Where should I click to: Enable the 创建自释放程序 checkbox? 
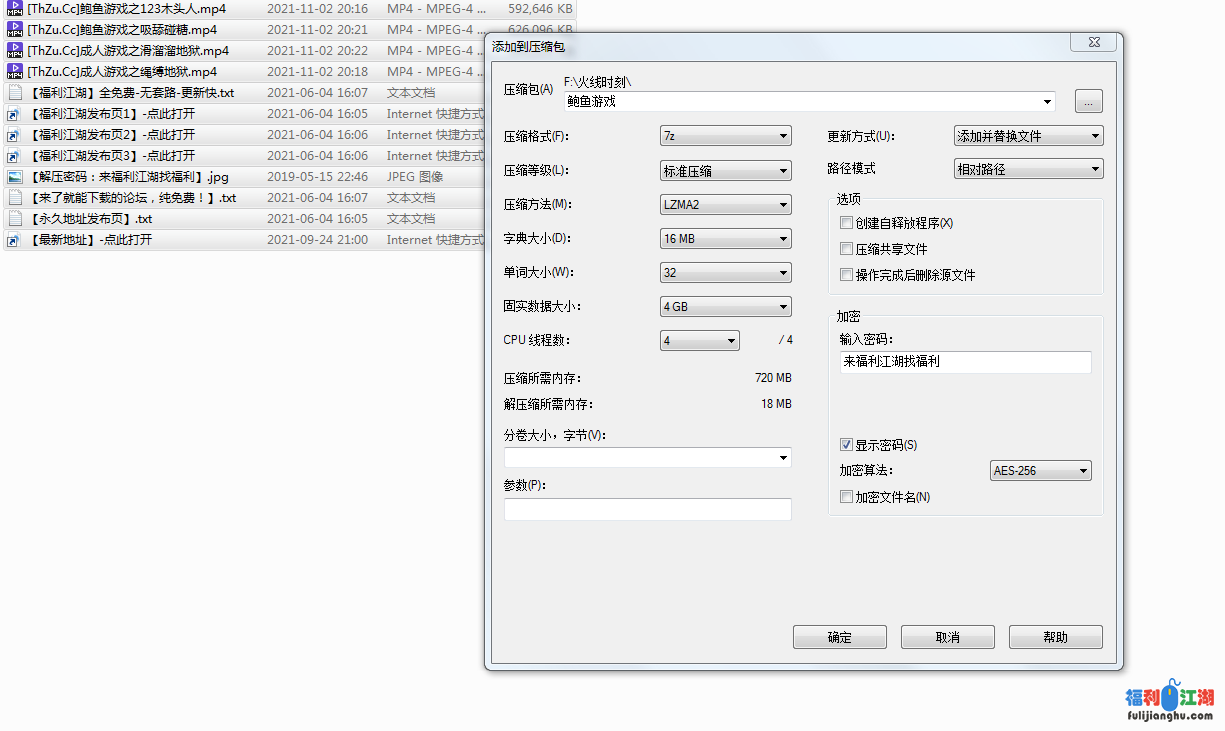pos(847,223)
